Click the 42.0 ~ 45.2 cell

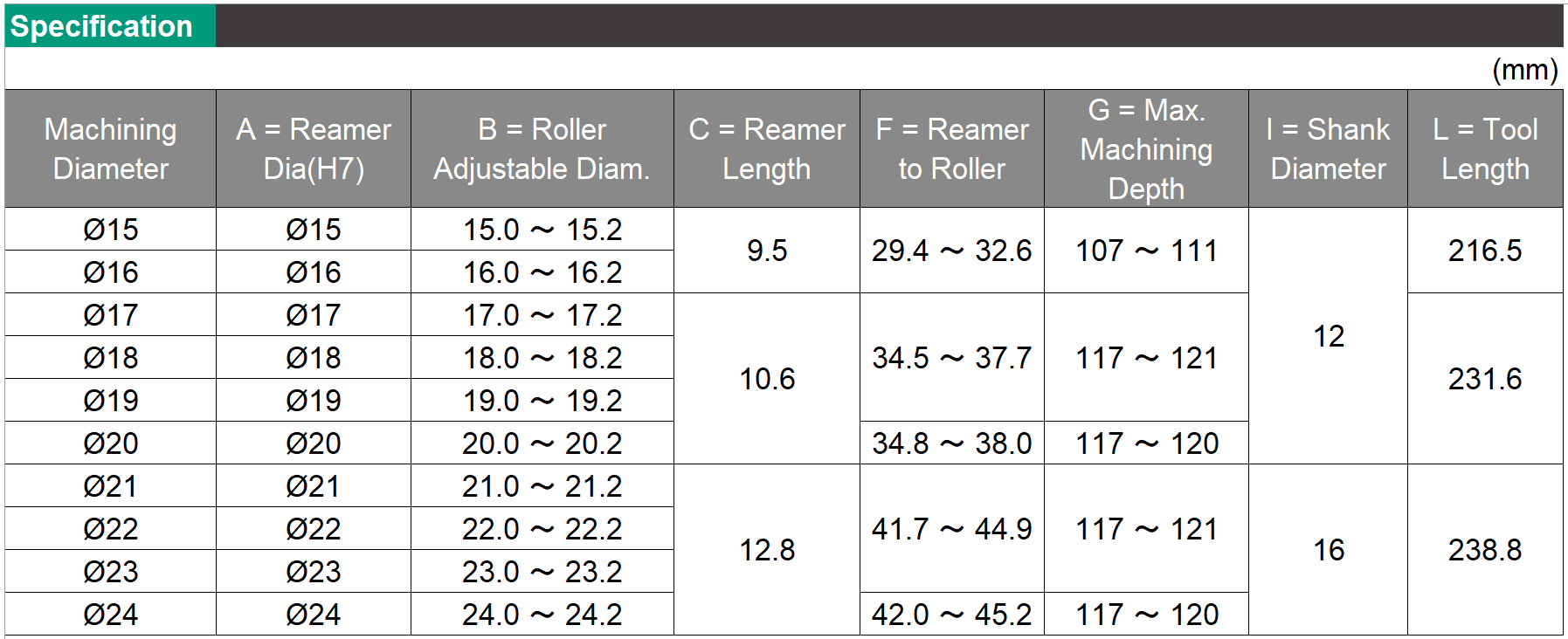(x=952, y=615)
